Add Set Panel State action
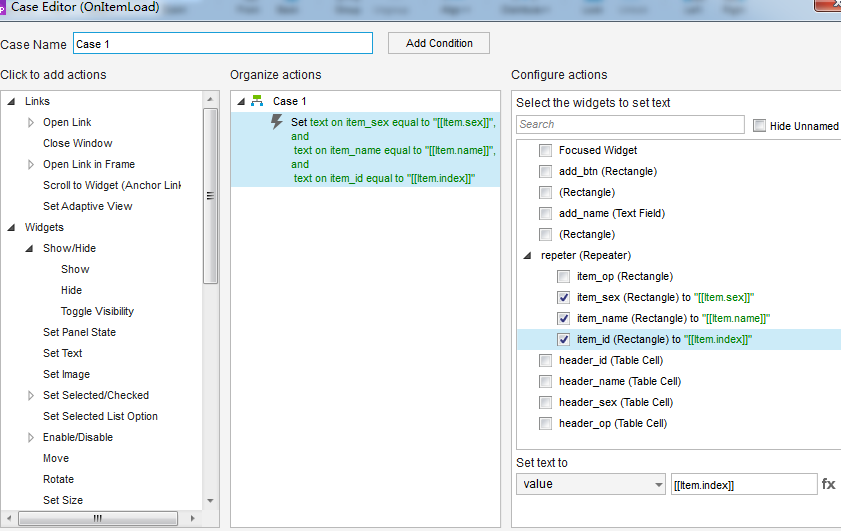The height and width of the screenshot is (531, 841). (x=79, y=332)
